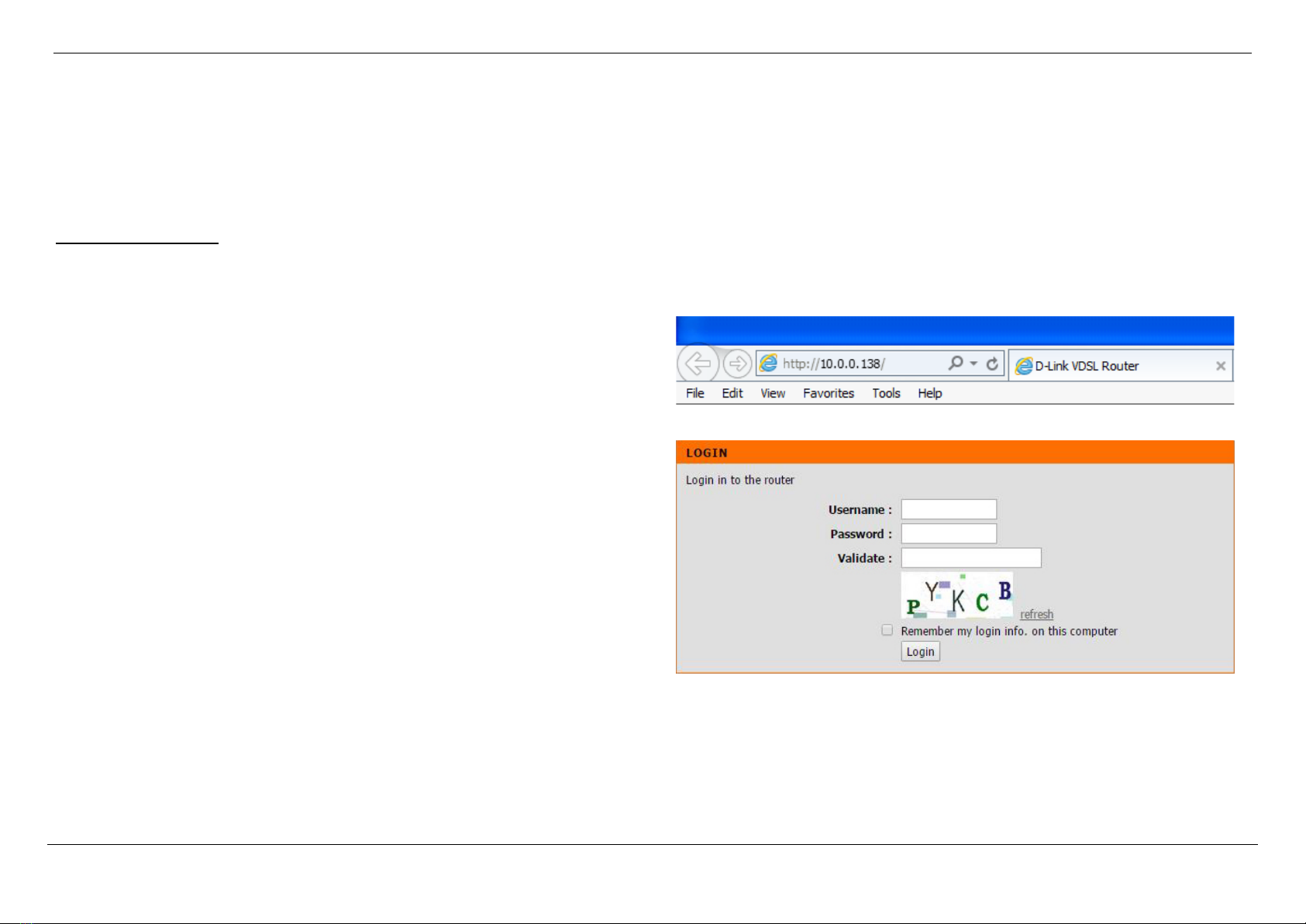1306x924 pixels.
Task: Click the IE icon on D-Link VDSL Router tab
Action: 1024,366
